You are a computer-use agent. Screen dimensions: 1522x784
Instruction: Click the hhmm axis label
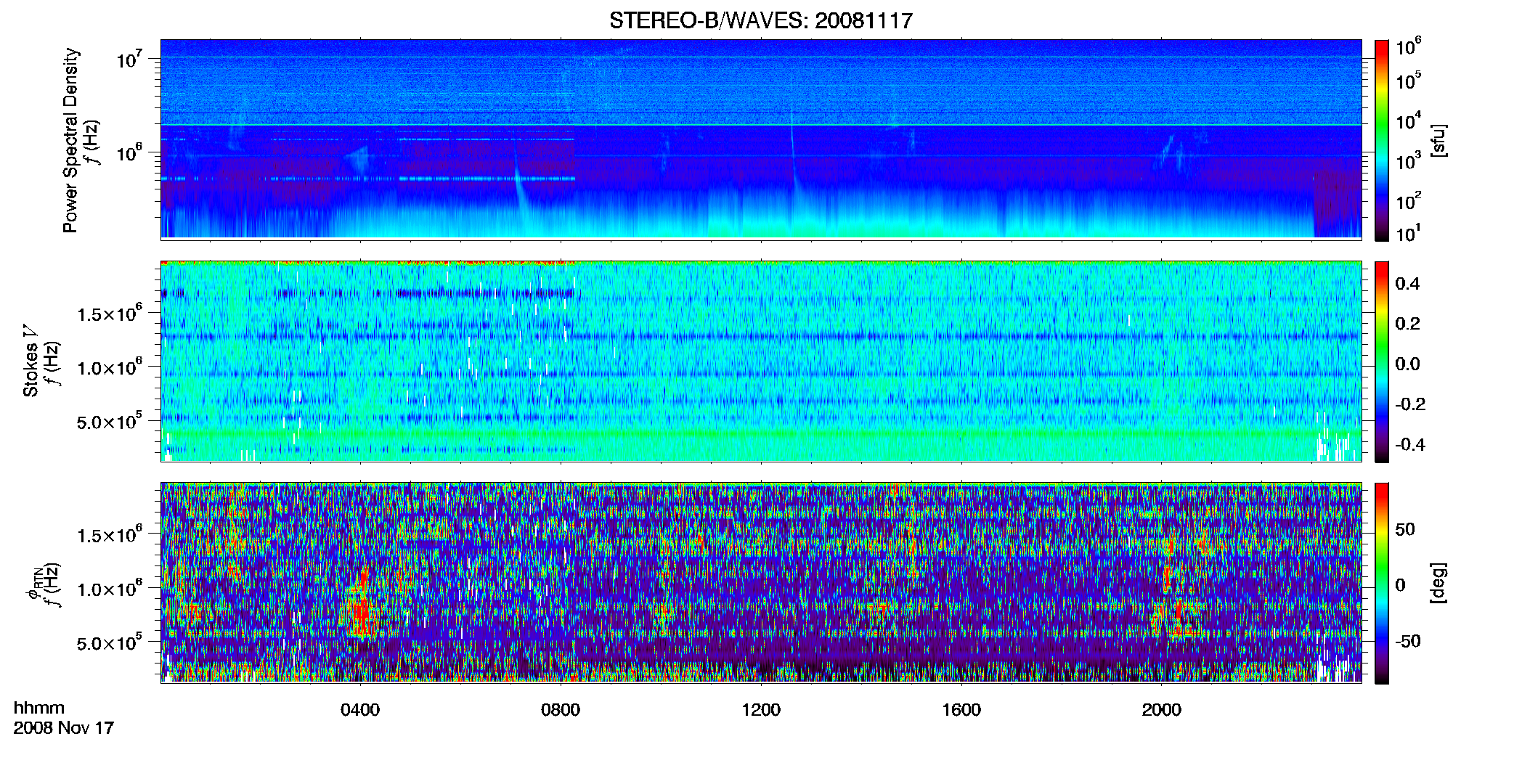[39, 708]
